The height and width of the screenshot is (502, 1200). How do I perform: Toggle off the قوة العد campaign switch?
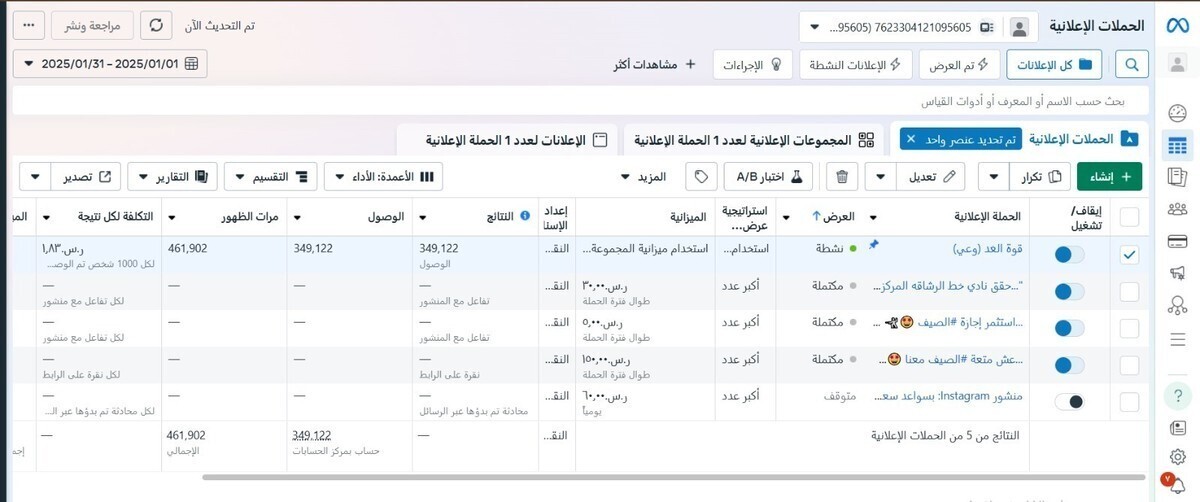[x=1069, y=255]
